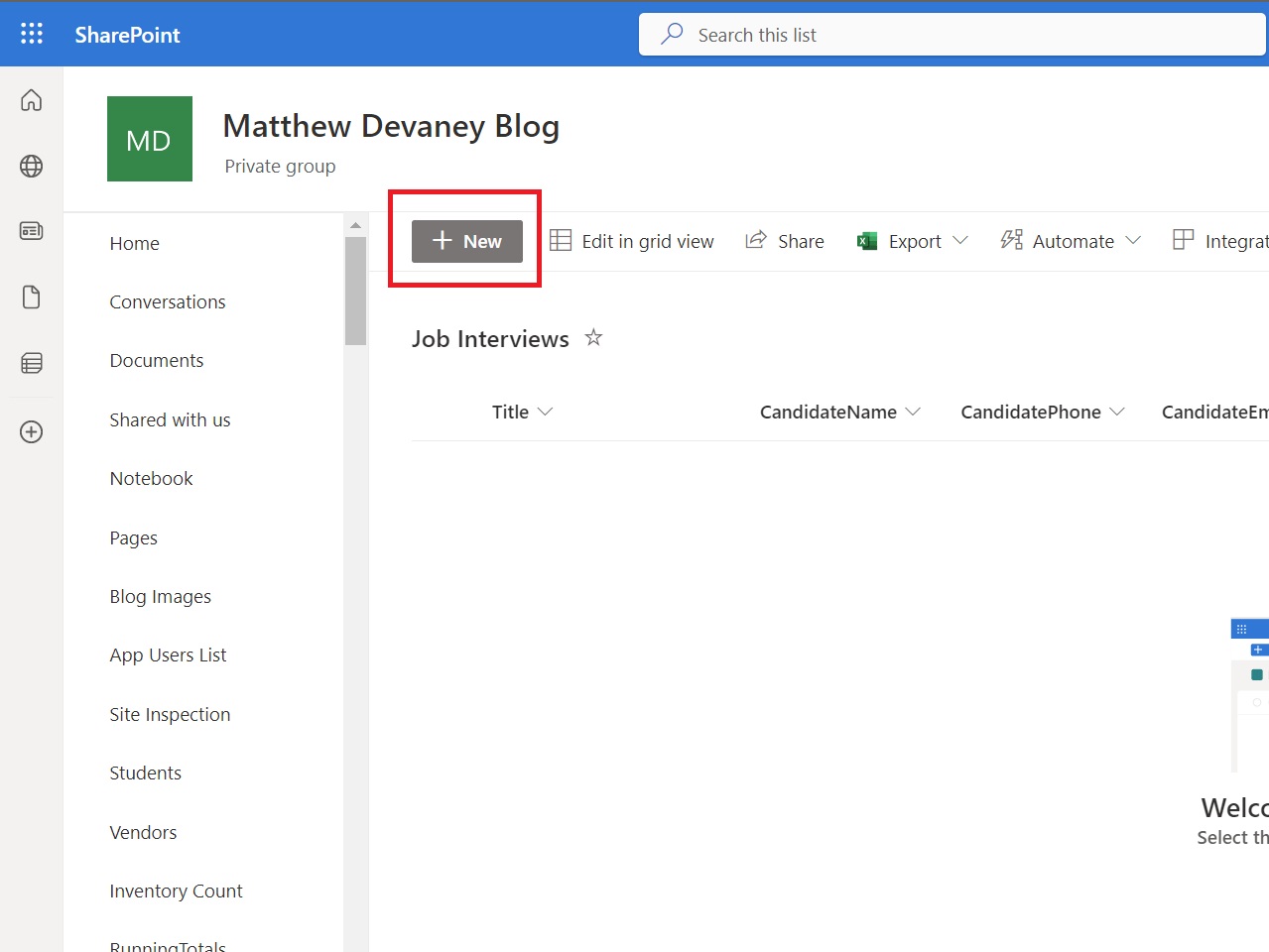Viewport: 1269px width, 952px height.
Task: Click the Integrate icon in the toolbar
Action: click(x=1182, y=239)
